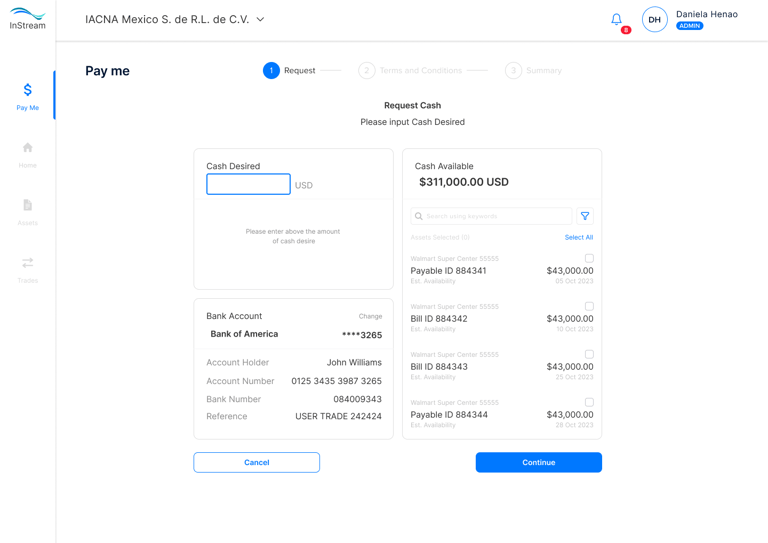Click Change bank account link
768x543 pixels.
coord(370,316)
